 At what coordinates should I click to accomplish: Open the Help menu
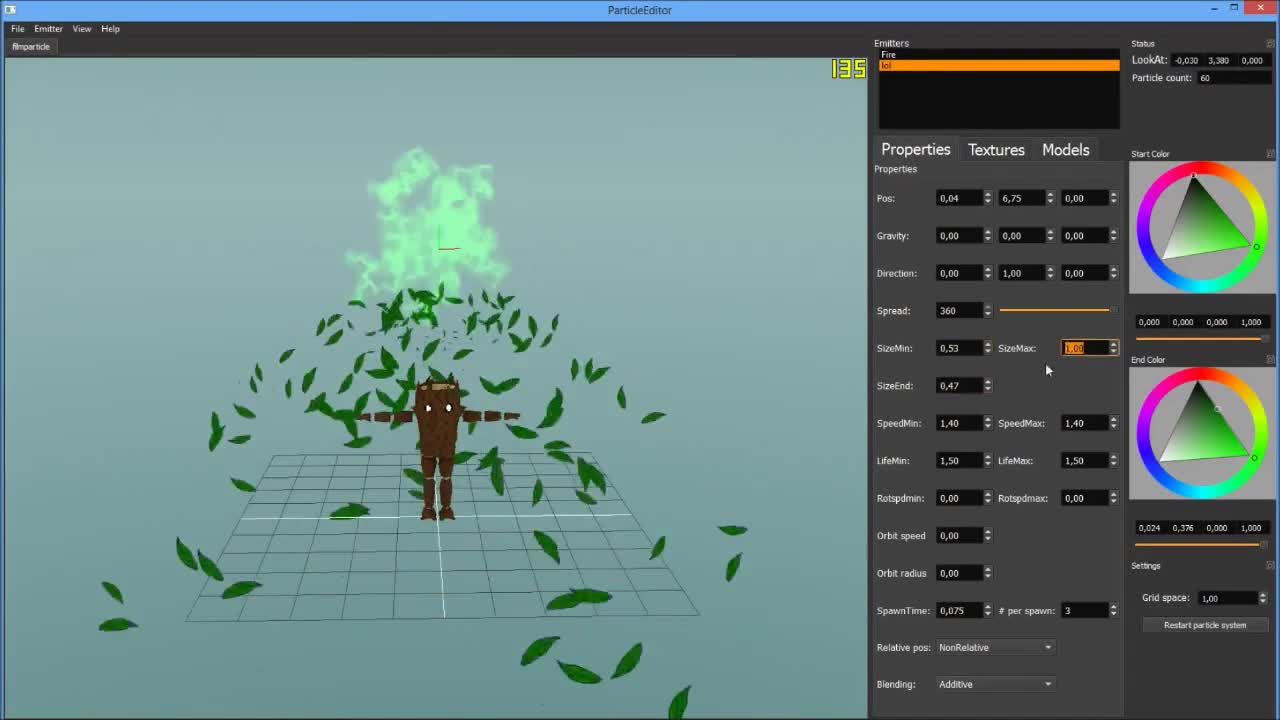pos(110,29)
